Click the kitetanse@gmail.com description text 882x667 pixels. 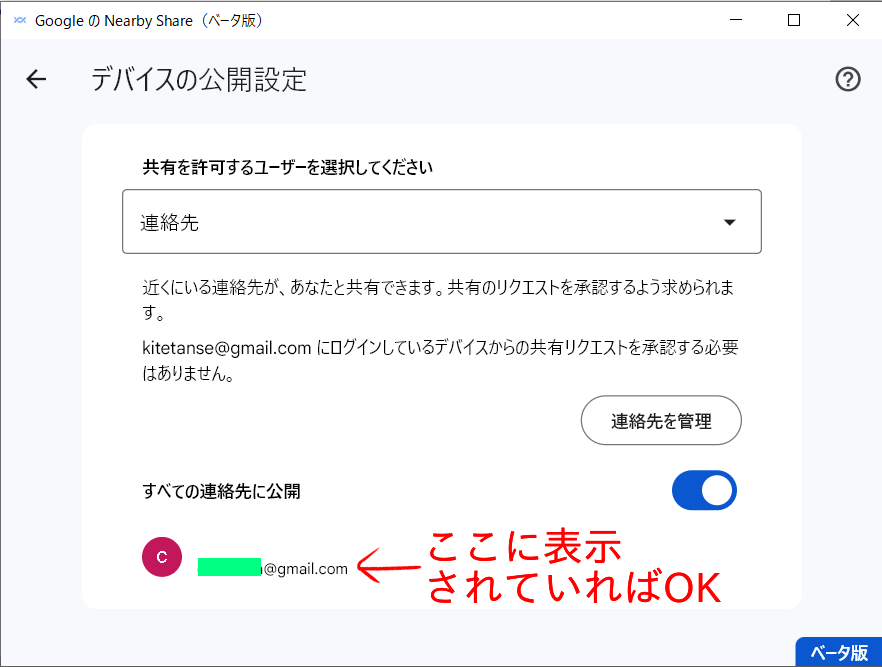pyautogui.click(x=440, y=360)
